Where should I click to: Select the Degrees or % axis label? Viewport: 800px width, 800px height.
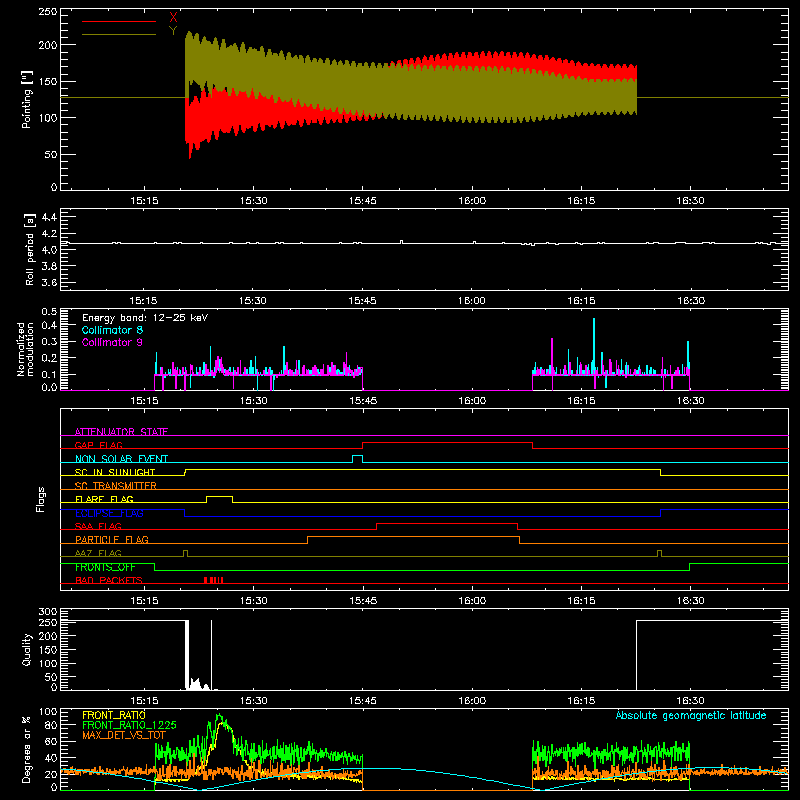click(x=27, y=749)
